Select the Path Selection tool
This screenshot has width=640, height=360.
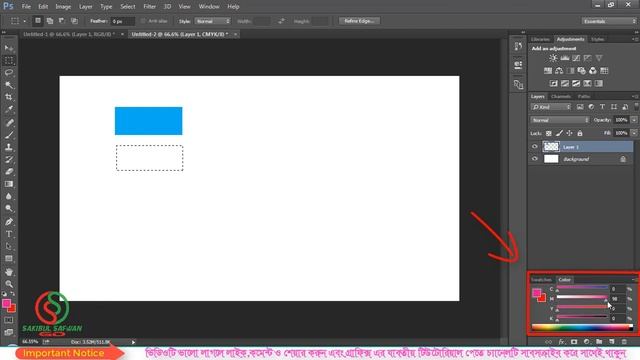(x=9, y=247)
